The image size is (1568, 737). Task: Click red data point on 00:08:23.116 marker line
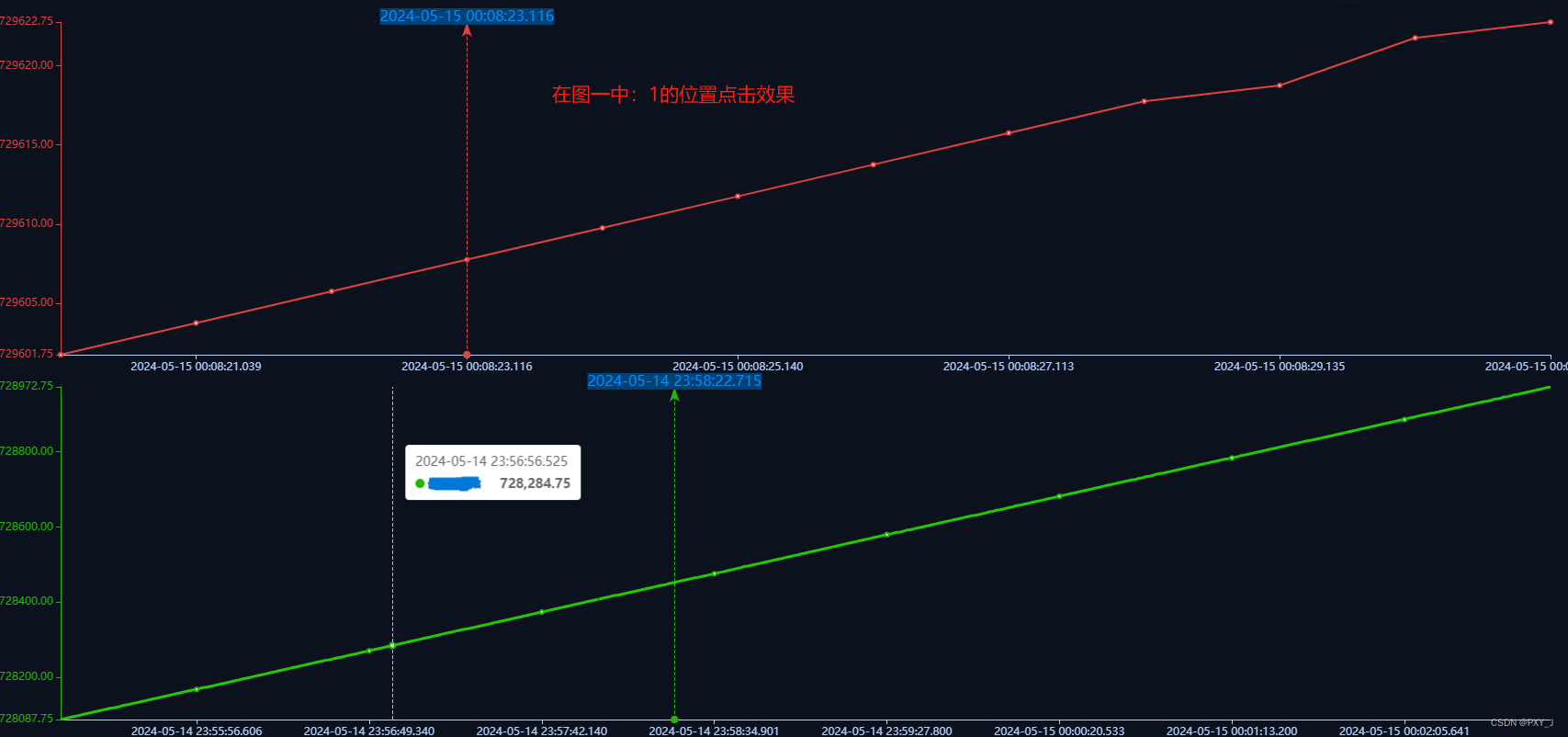[467, 259]
